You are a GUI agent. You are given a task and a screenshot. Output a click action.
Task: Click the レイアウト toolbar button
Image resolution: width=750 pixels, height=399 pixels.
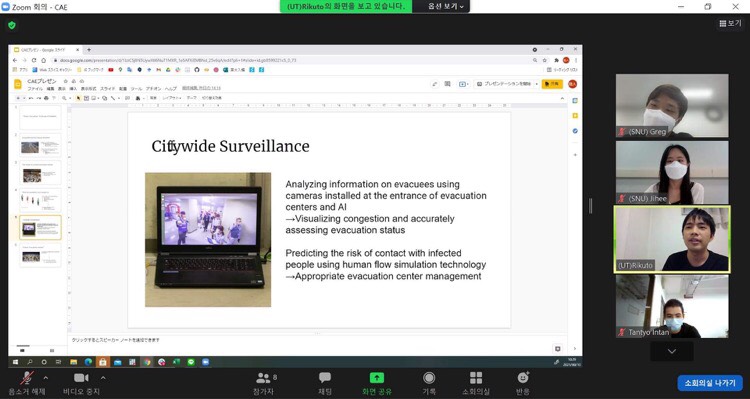[172, 98]
